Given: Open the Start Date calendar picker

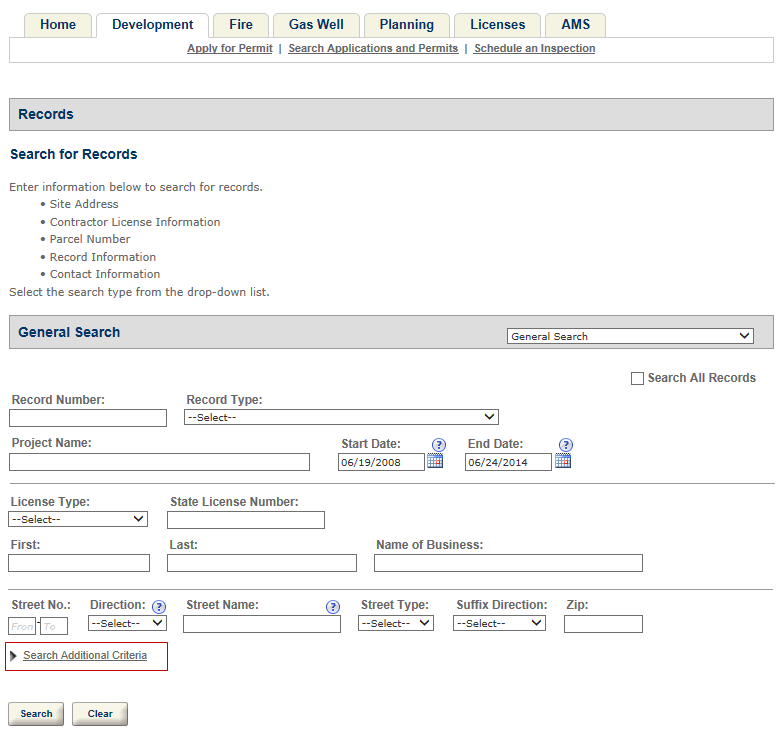Looking at the screenshot, I should pos(435,461).
